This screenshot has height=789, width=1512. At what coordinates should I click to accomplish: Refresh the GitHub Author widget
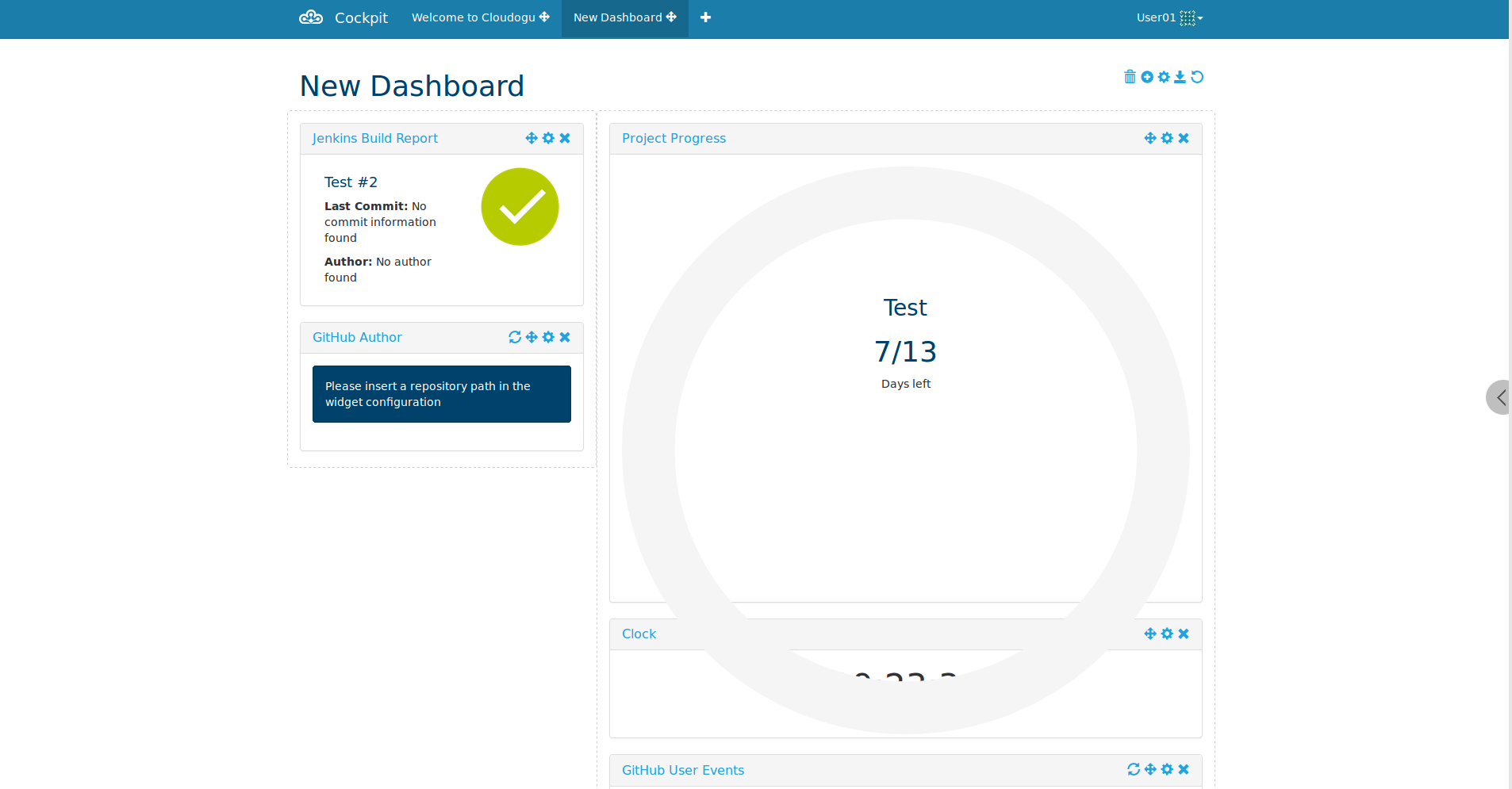point(515,337)
